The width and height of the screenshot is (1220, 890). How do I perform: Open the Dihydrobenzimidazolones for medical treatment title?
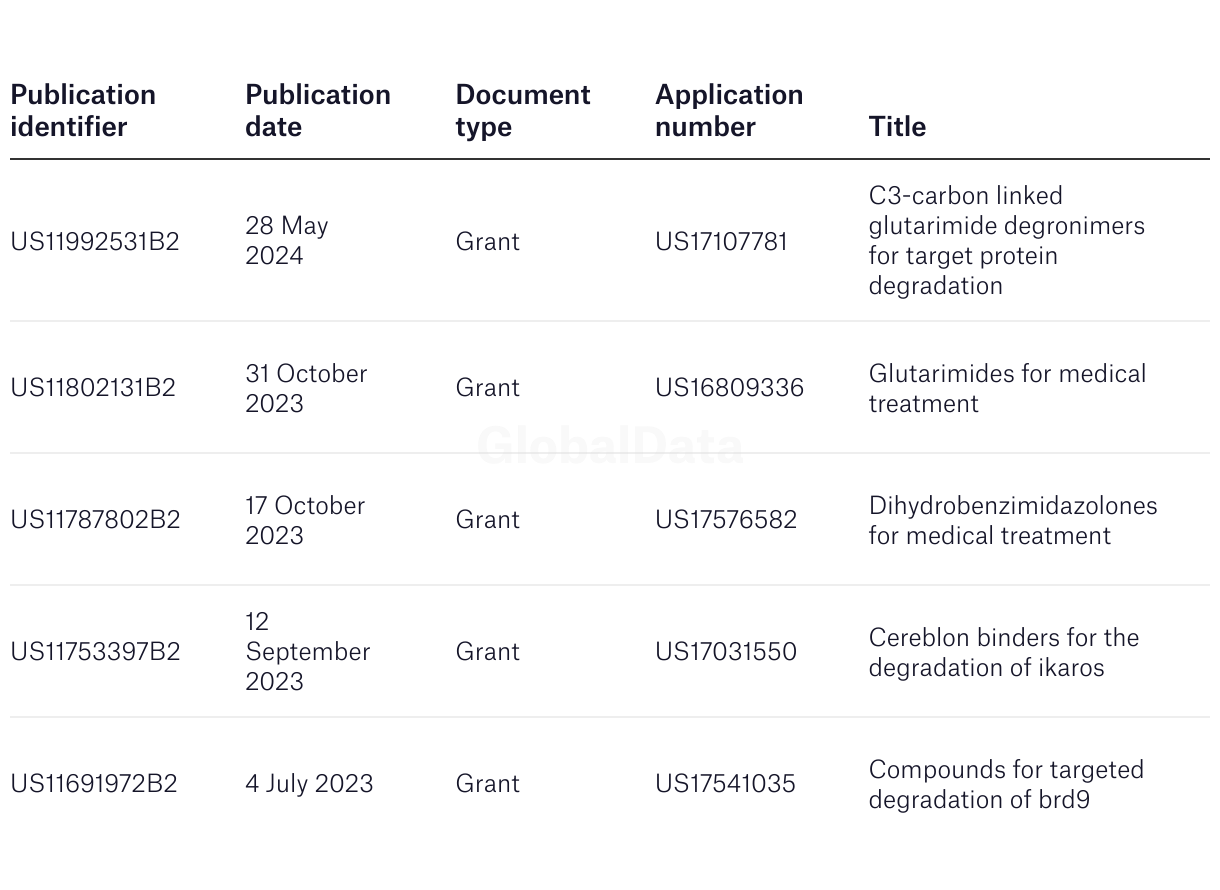tap(1013, 520)
